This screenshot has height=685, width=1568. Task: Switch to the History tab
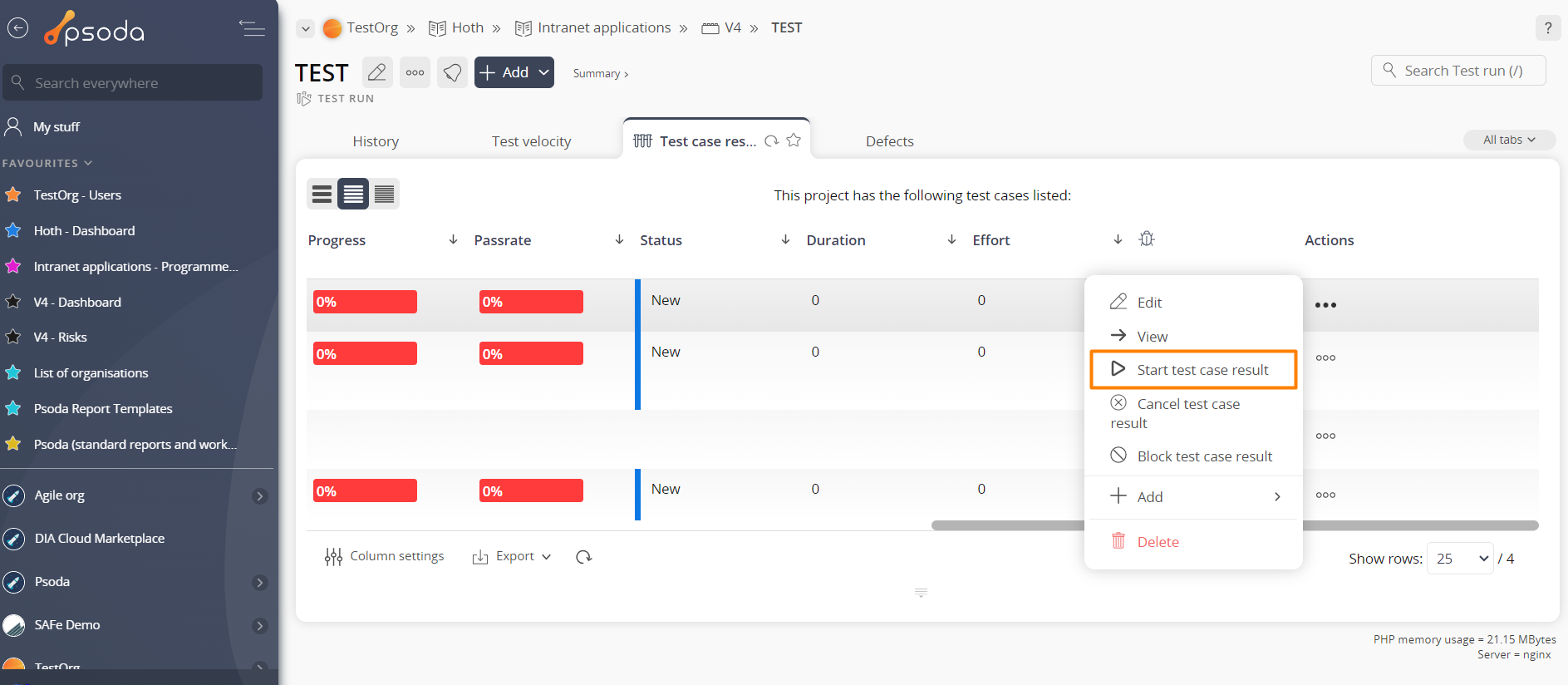(376, 141)
